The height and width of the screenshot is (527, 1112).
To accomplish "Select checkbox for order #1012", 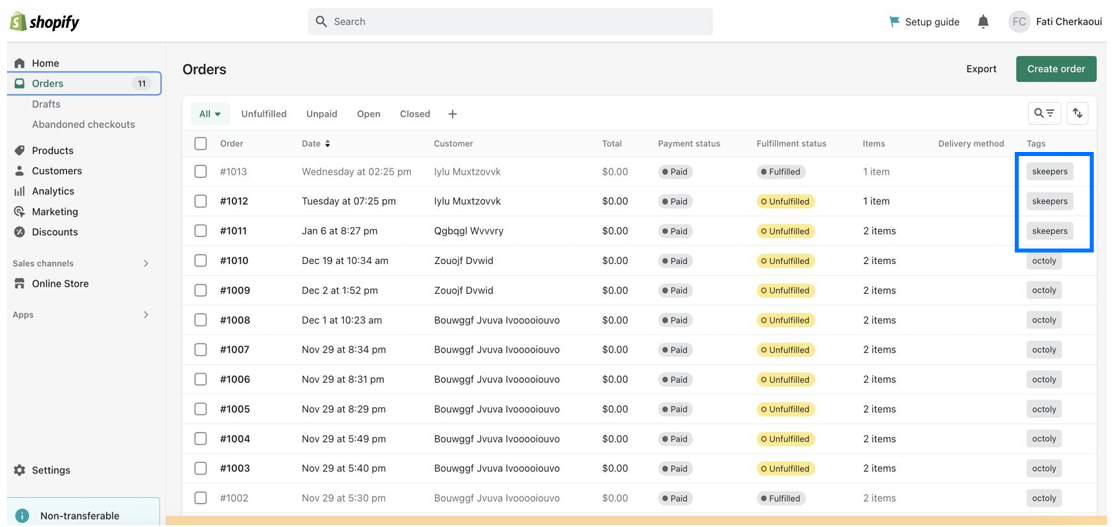I will point(201,201).
